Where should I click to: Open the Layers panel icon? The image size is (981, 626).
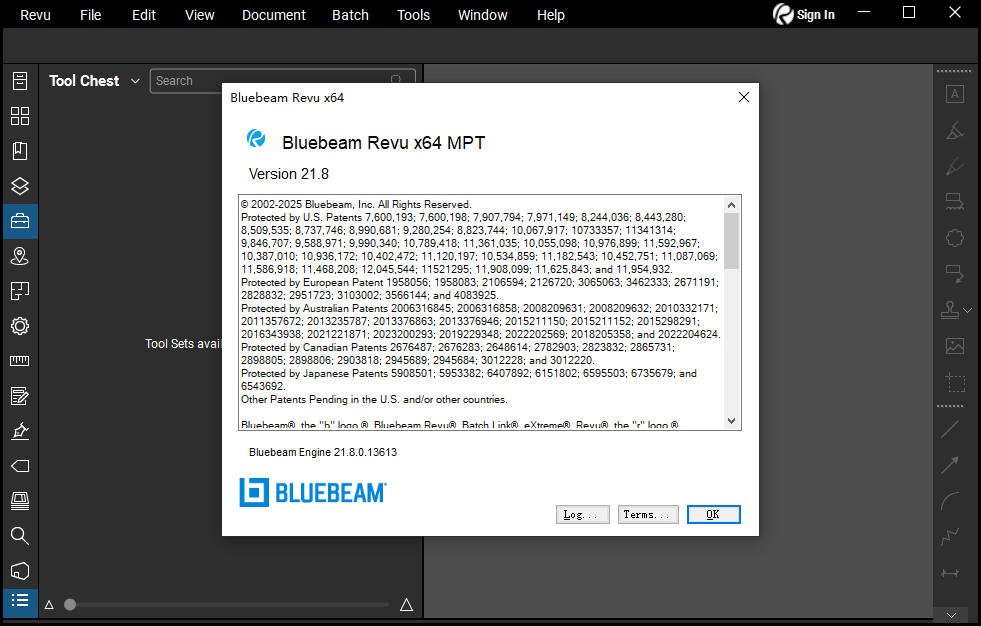[20, 186]
